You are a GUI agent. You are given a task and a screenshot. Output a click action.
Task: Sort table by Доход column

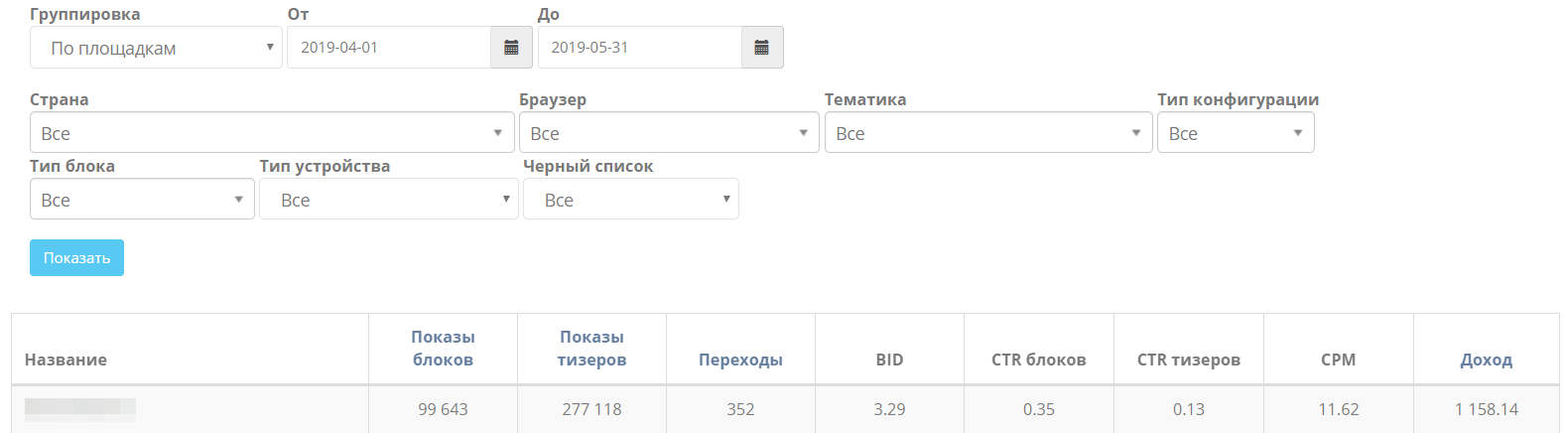point(1486,360)
